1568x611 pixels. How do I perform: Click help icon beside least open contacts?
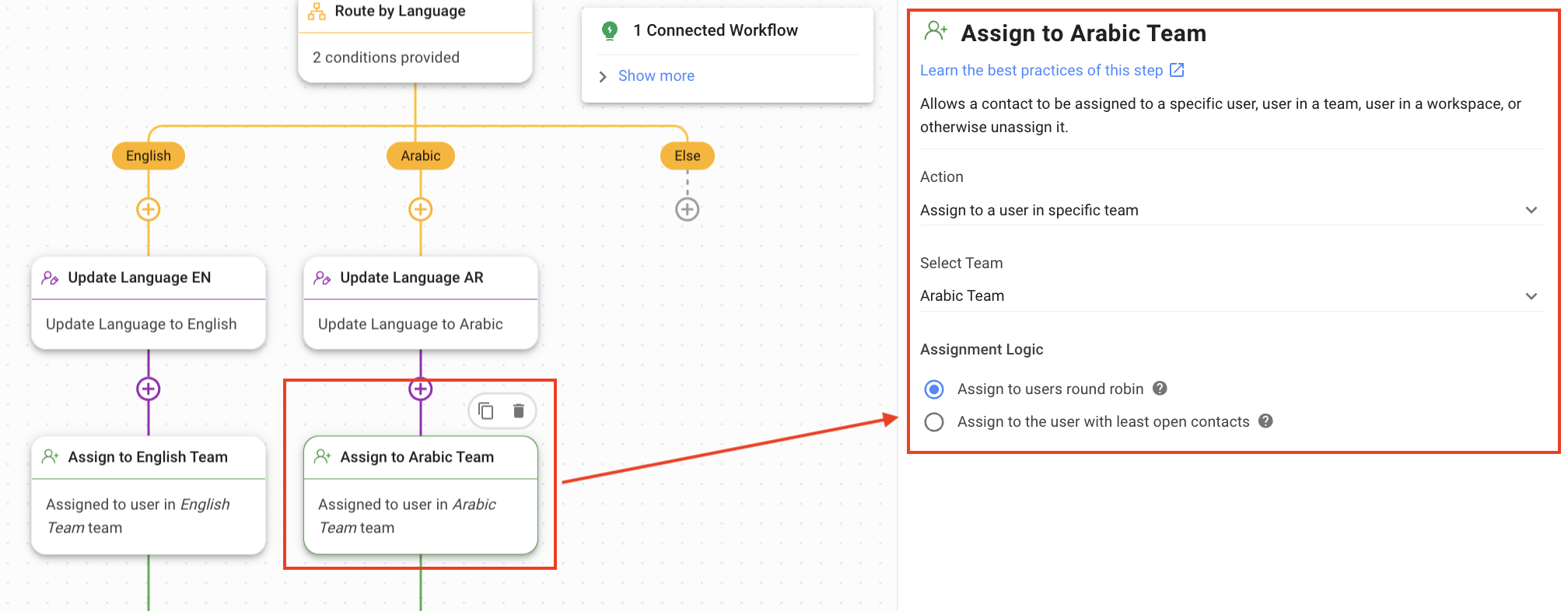point(1265,421)
